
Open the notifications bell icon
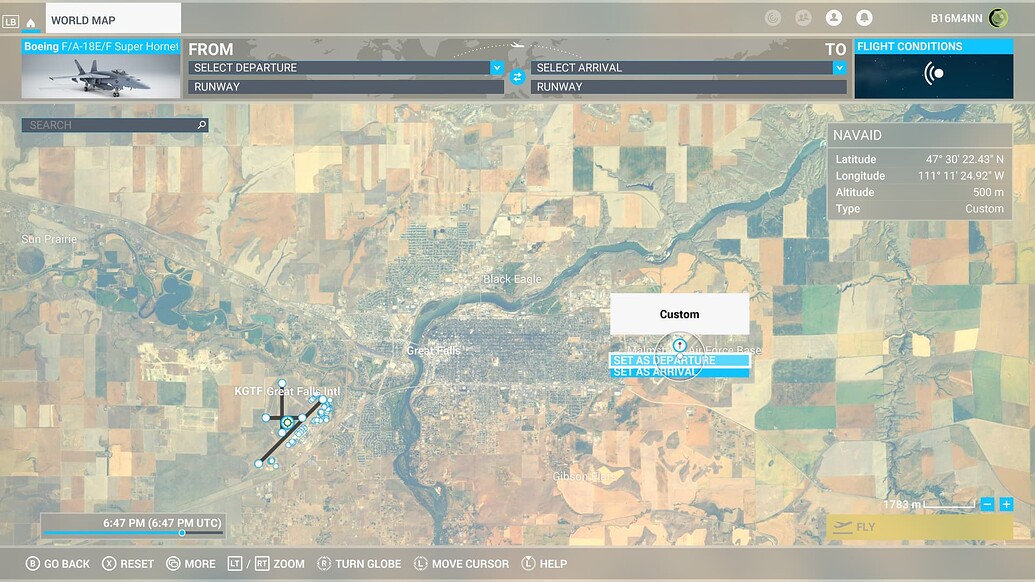point(864,17)
